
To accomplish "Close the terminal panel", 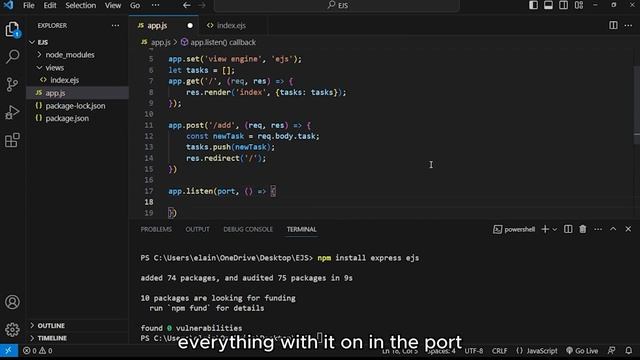I will (x=628, y=229).
